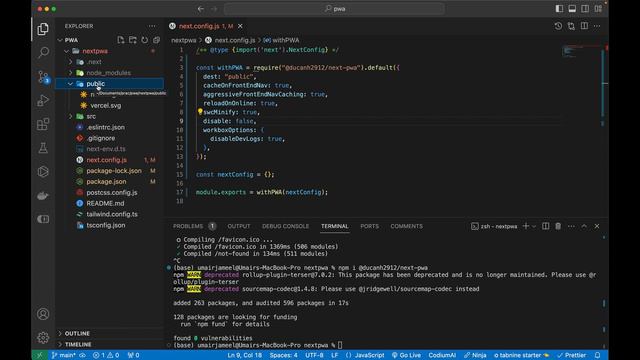
Task: Expand the node_modules folder
Action: pyautogui.click(x=71, y=73)
